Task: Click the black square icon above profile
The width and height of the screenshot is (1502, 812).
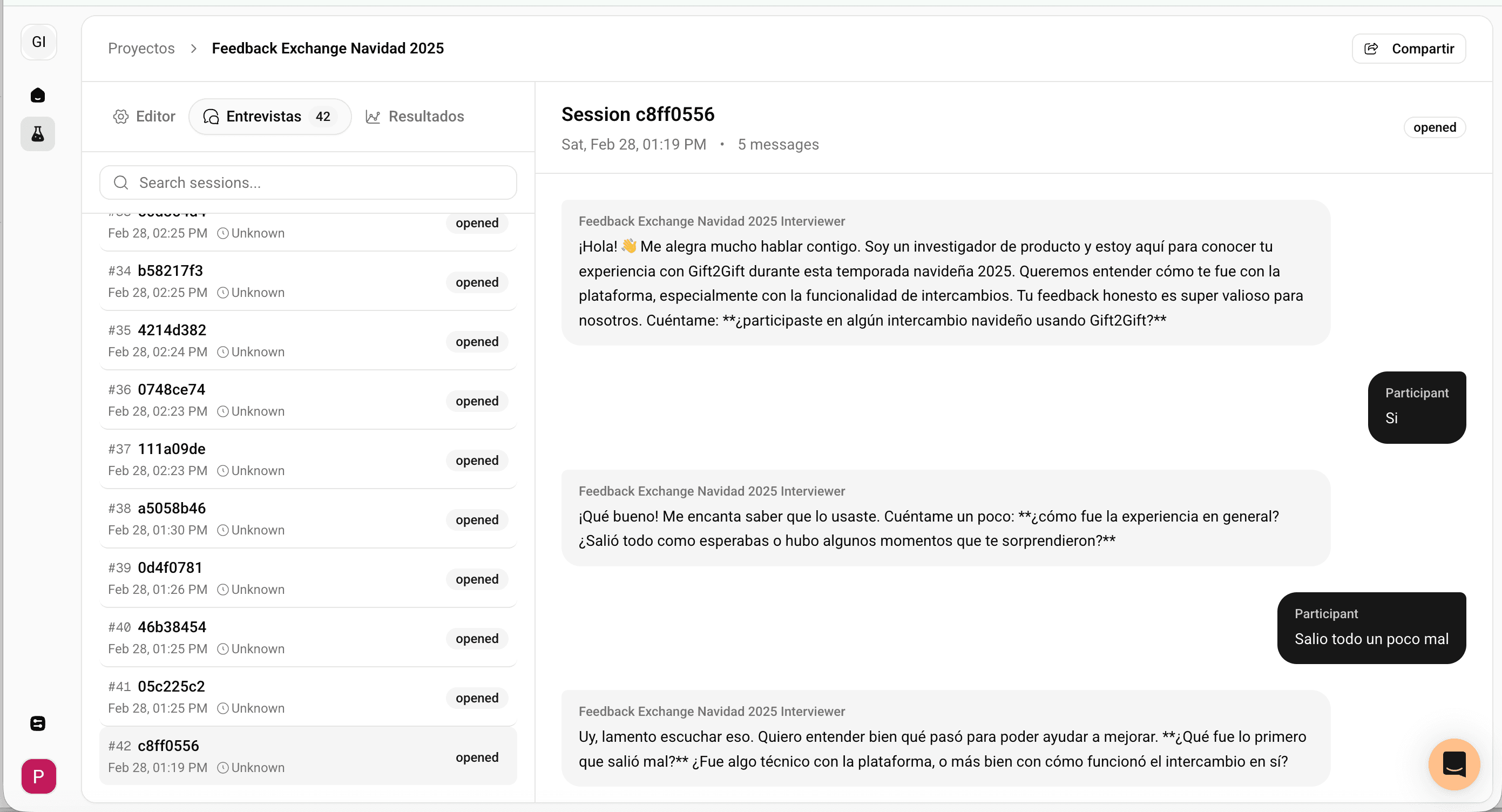Action: click(38, 723)
